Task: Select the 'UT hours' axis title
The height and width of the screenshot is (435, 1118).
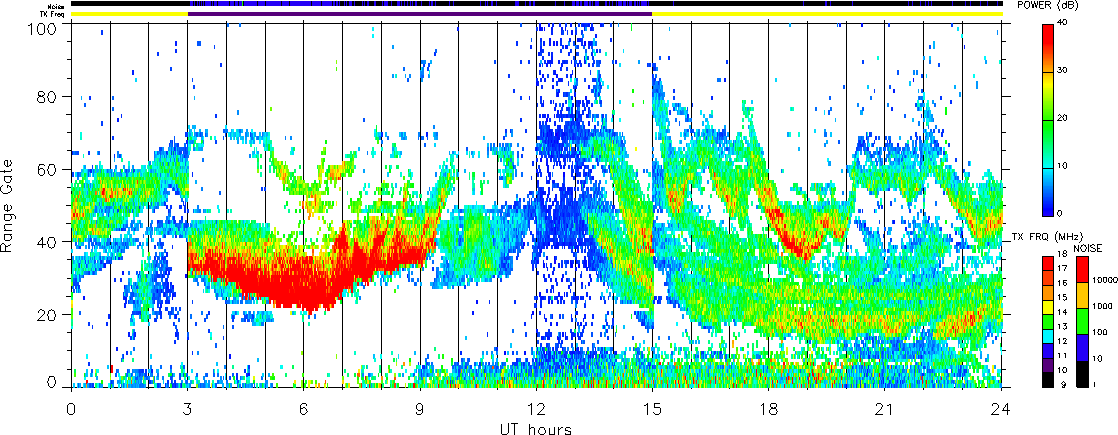Action: pos(535,428)
